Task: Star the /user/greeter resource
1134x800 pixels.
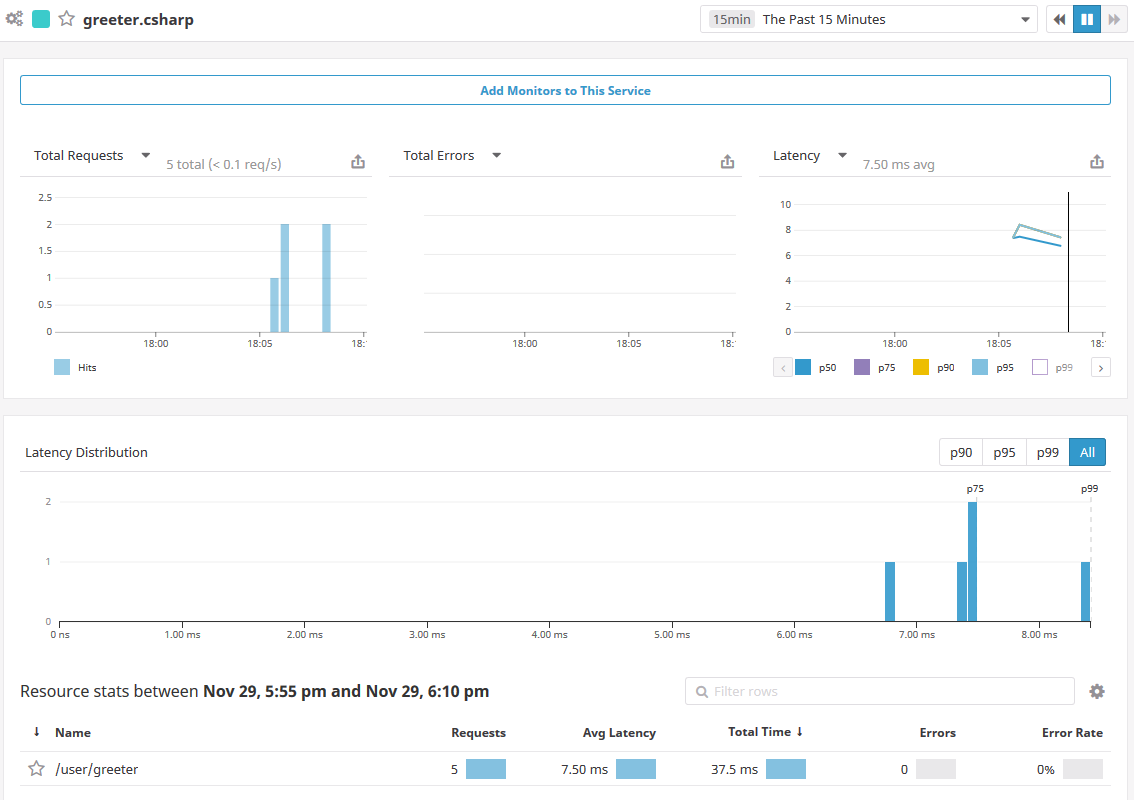Action: coord(36,768)
